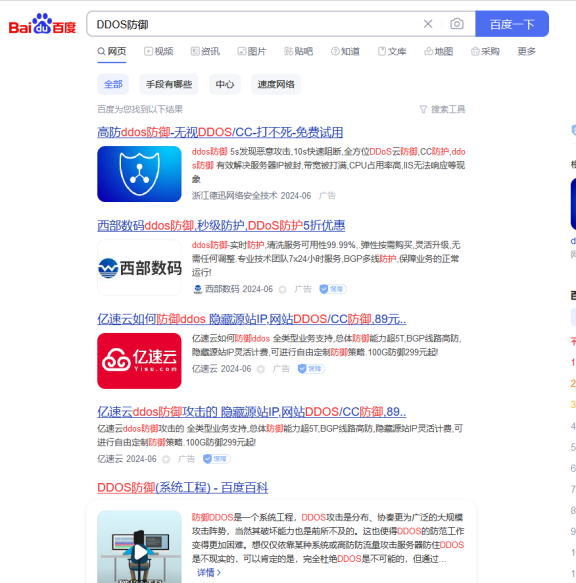Click the blue shield thumbnail image
Image resolution: width=576 pixels, height=583 pixels.
click(139, 174)
